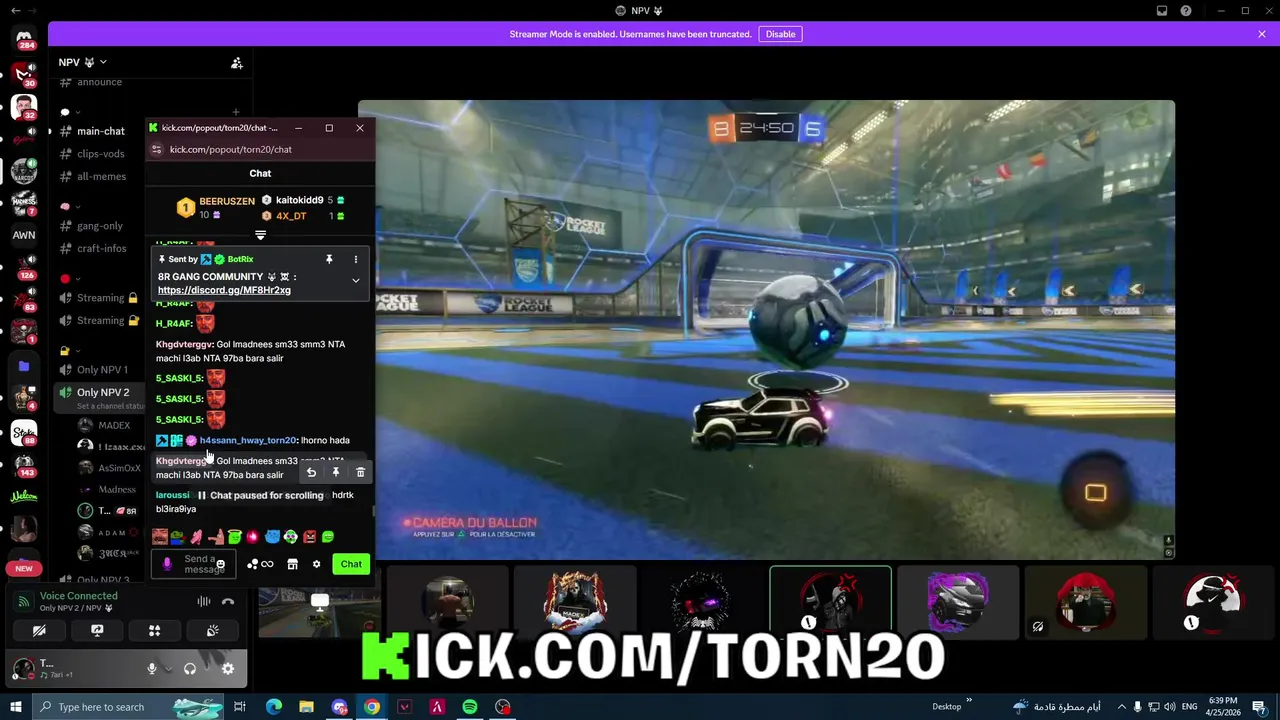Image resolution: width=1280 pixels, height=720 pixels.
Task: Open the Kick gift shop icon
Action: [292, 564]
